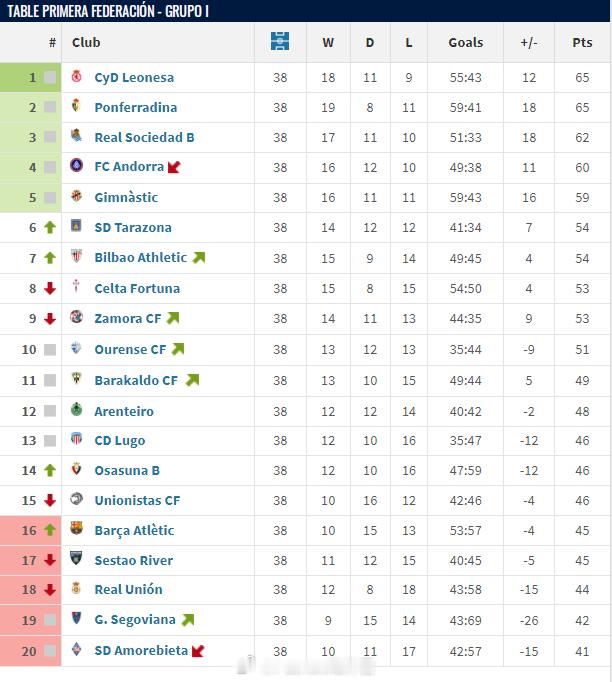Select the Pts column header
The image size is (612, 682).
click(582, 43)
